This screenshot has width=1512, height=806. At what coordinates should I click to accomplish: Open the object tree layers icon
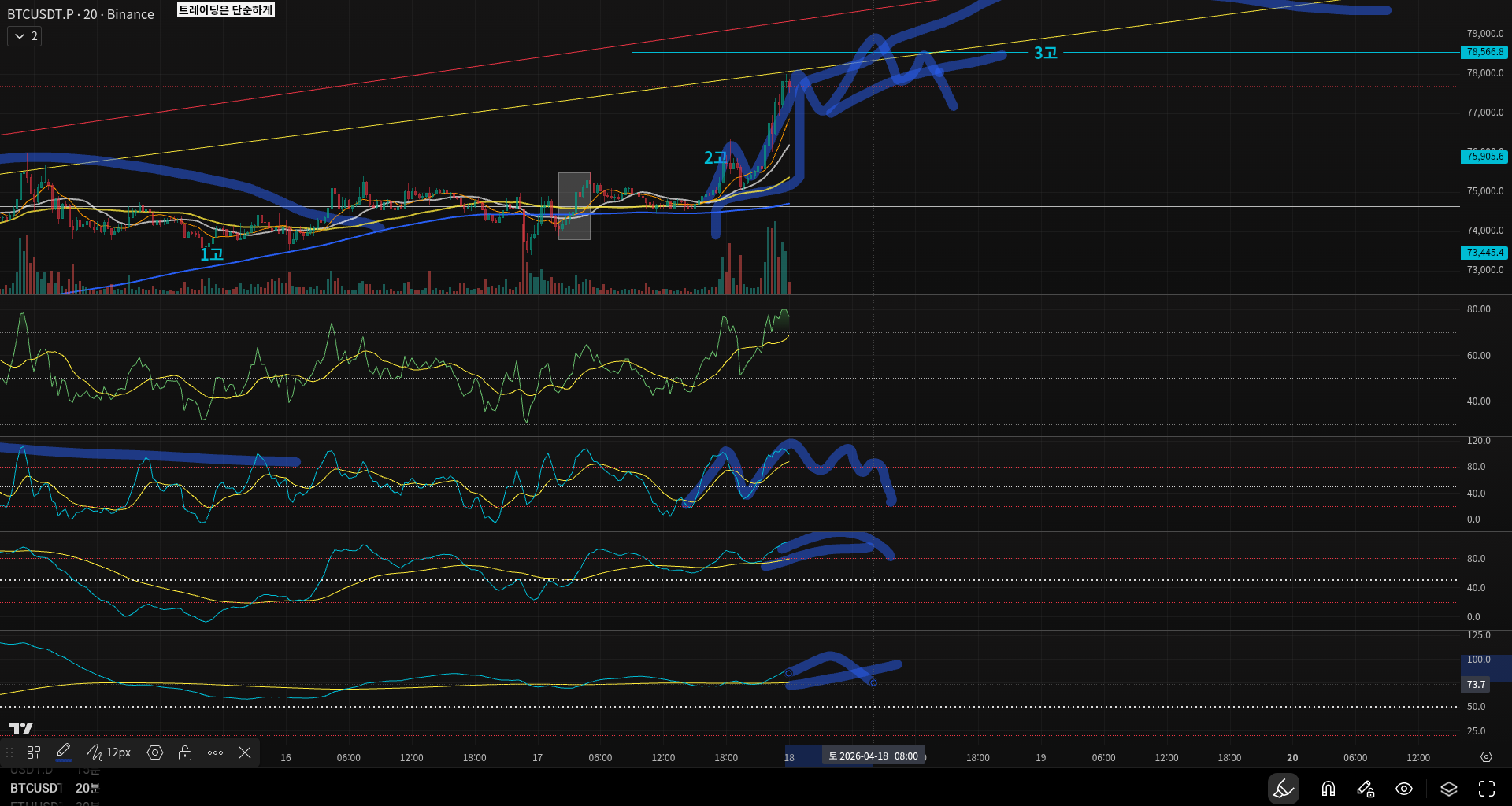pyautogui.click(x=1448, y=789)
